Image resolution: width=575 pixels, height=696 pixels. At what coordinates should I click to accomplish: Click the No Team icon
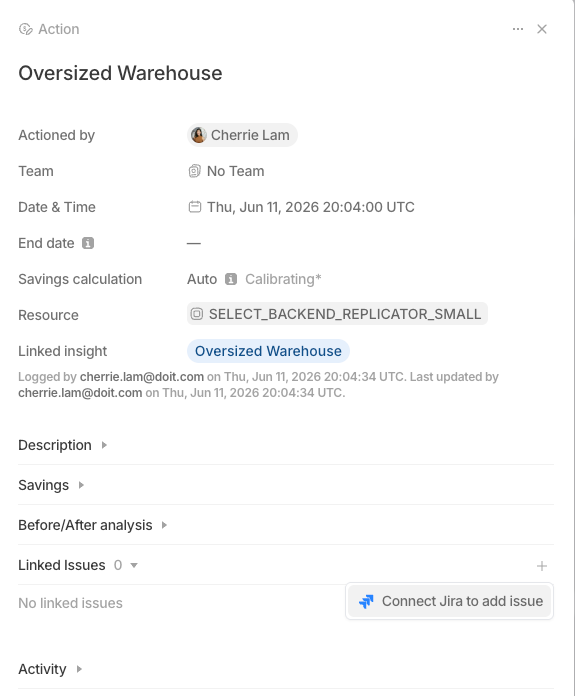click(x=194, y=171)
